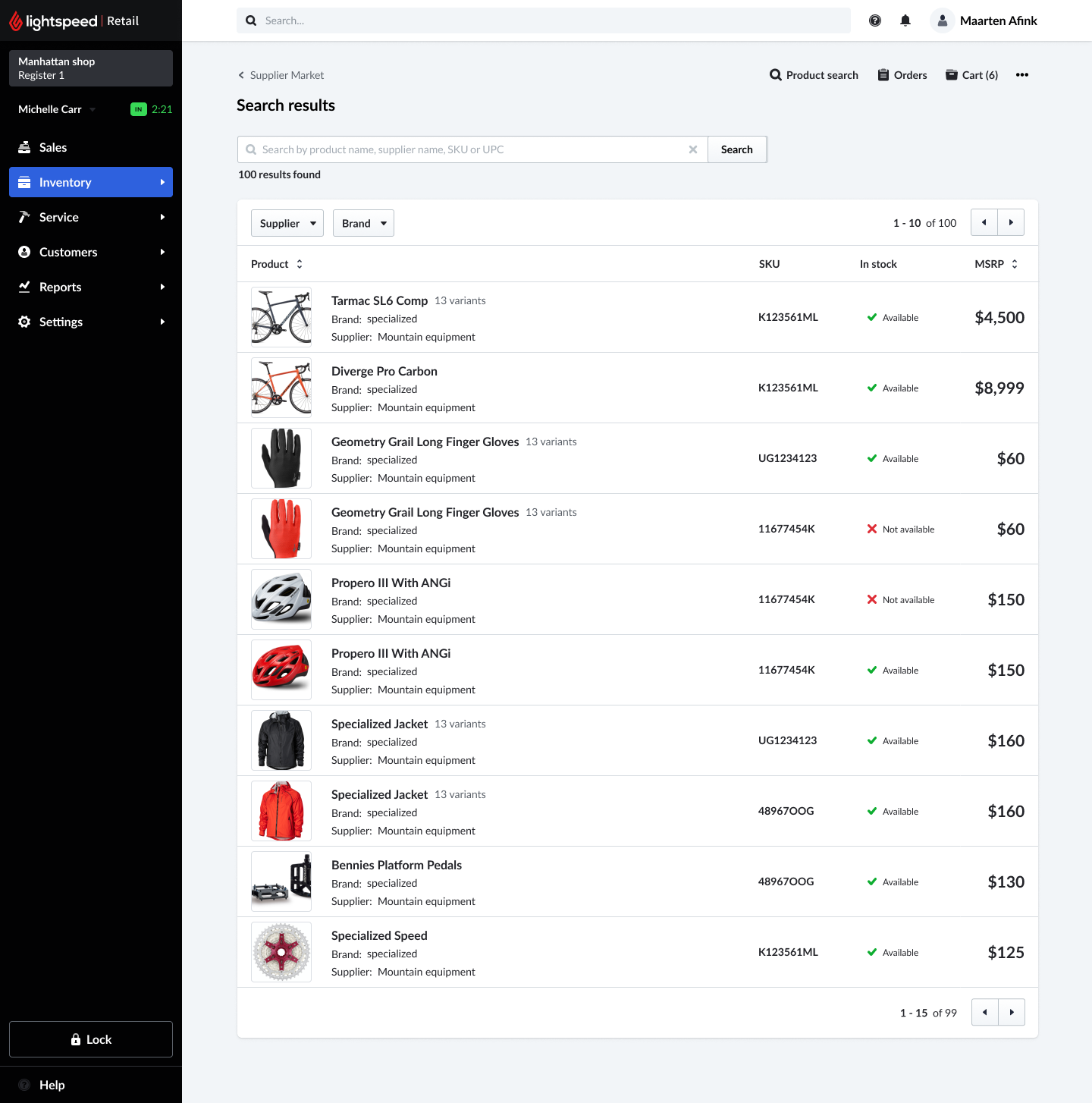Sort by MSRP column
Viewport: 1092px width, 1103px height.
(996, 264)
